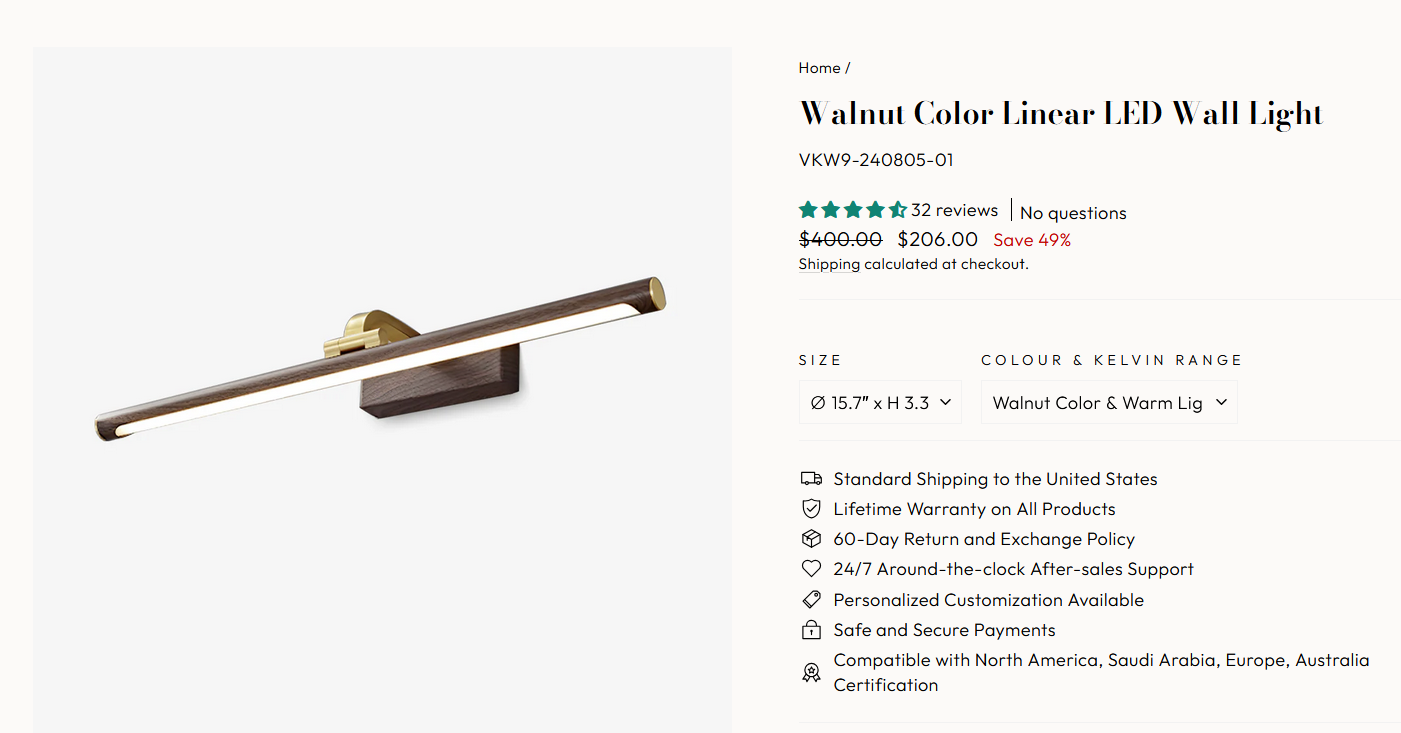Click the green star rating icons
This screenshot has width=1401, height=733.
pos(852,210)
